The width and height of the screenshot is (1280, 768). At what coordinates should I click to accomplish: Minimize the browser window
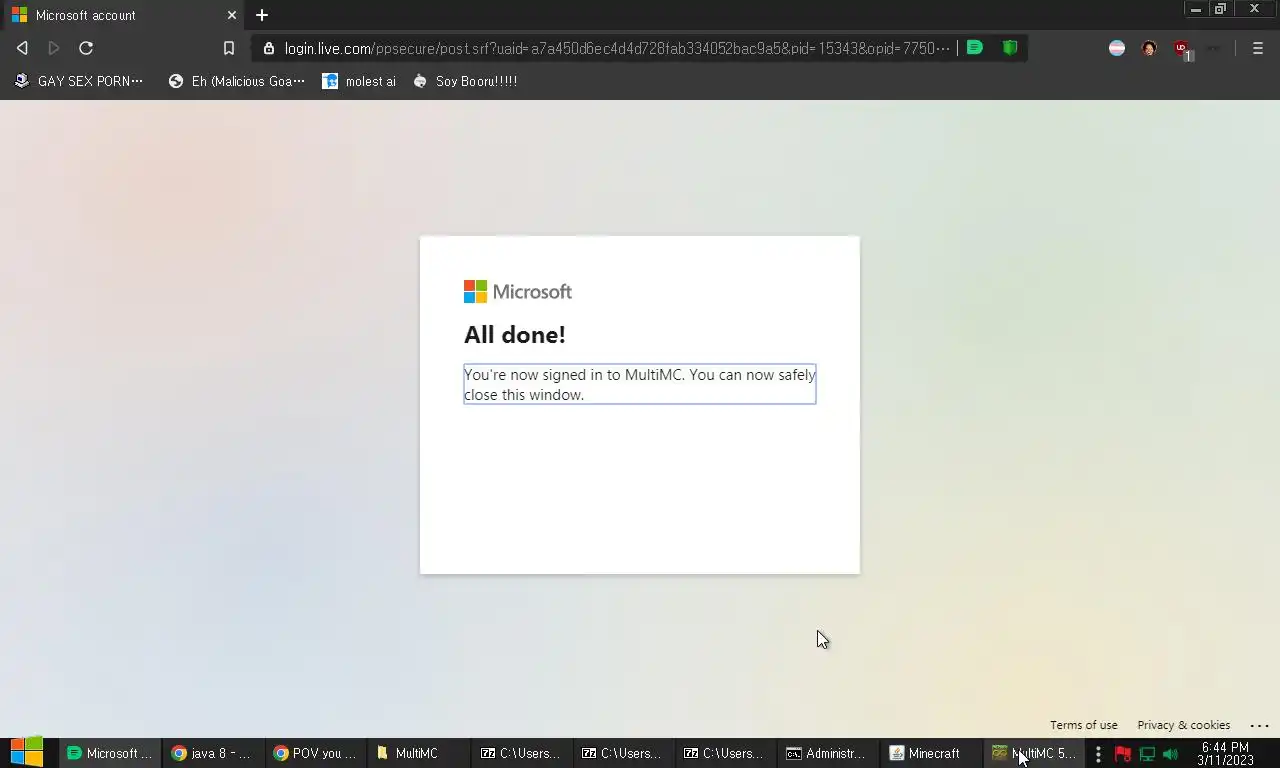(x=1195, y=9)
